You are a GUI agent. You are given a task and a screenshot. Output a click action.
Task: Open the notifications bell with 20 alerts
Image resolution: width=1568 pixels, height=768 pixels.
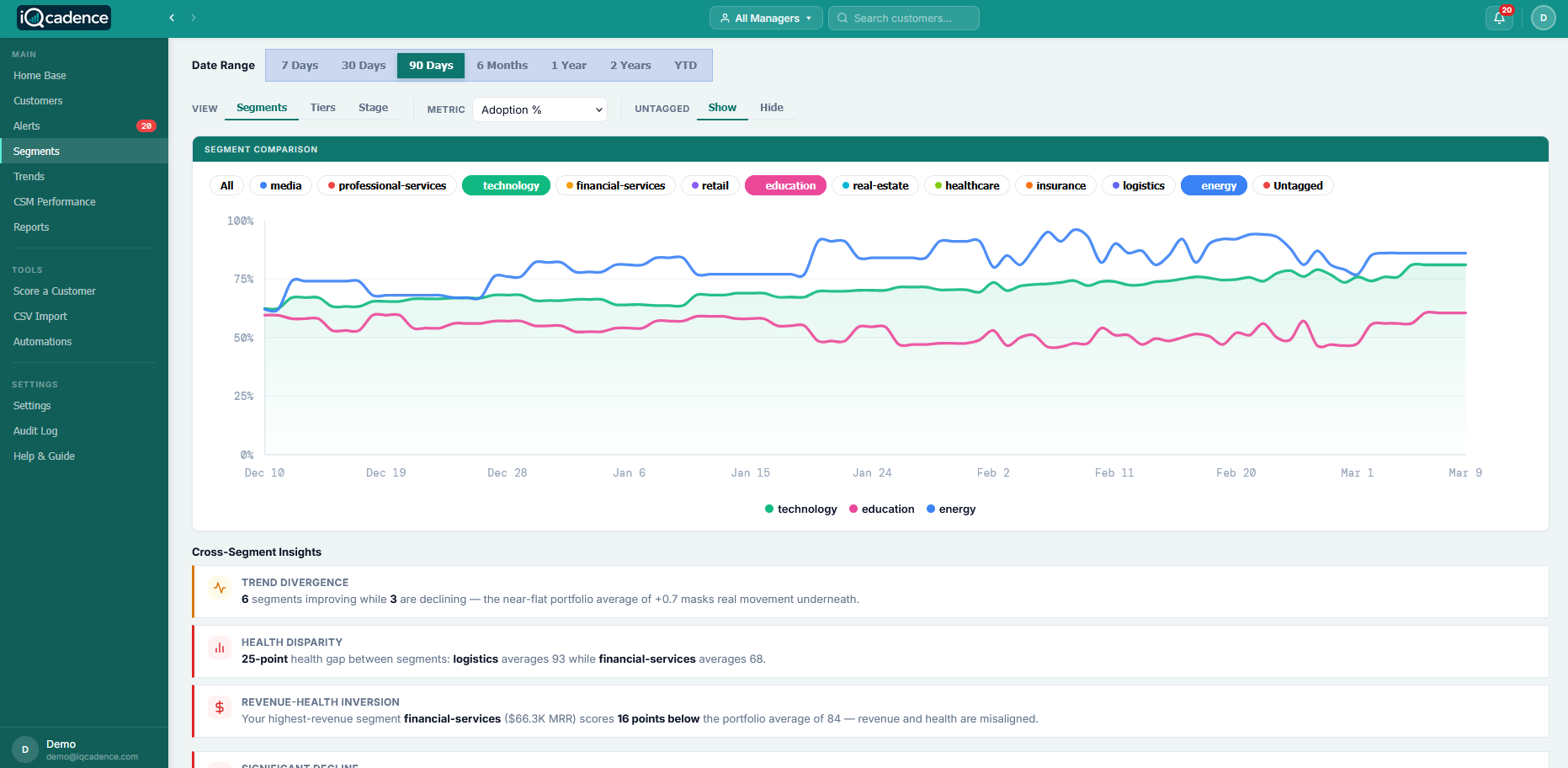1498,17
